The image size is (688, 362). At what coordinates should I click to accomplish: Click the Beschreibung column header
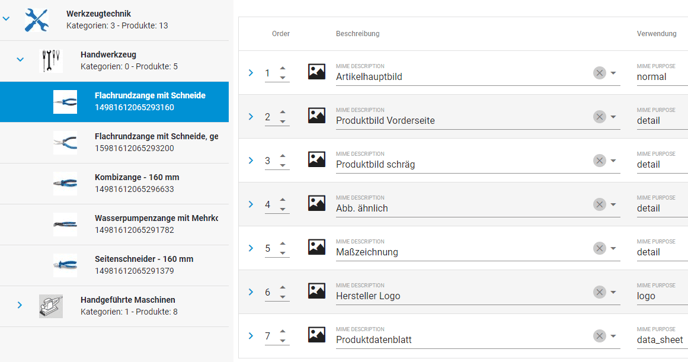(358, 33)
